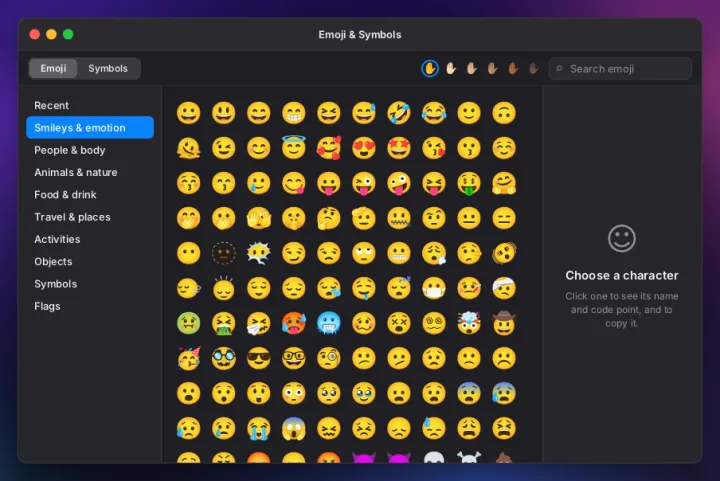Pick the zipper-mouth face emoji
Screen dimensions: 720x481
[399, 218]
